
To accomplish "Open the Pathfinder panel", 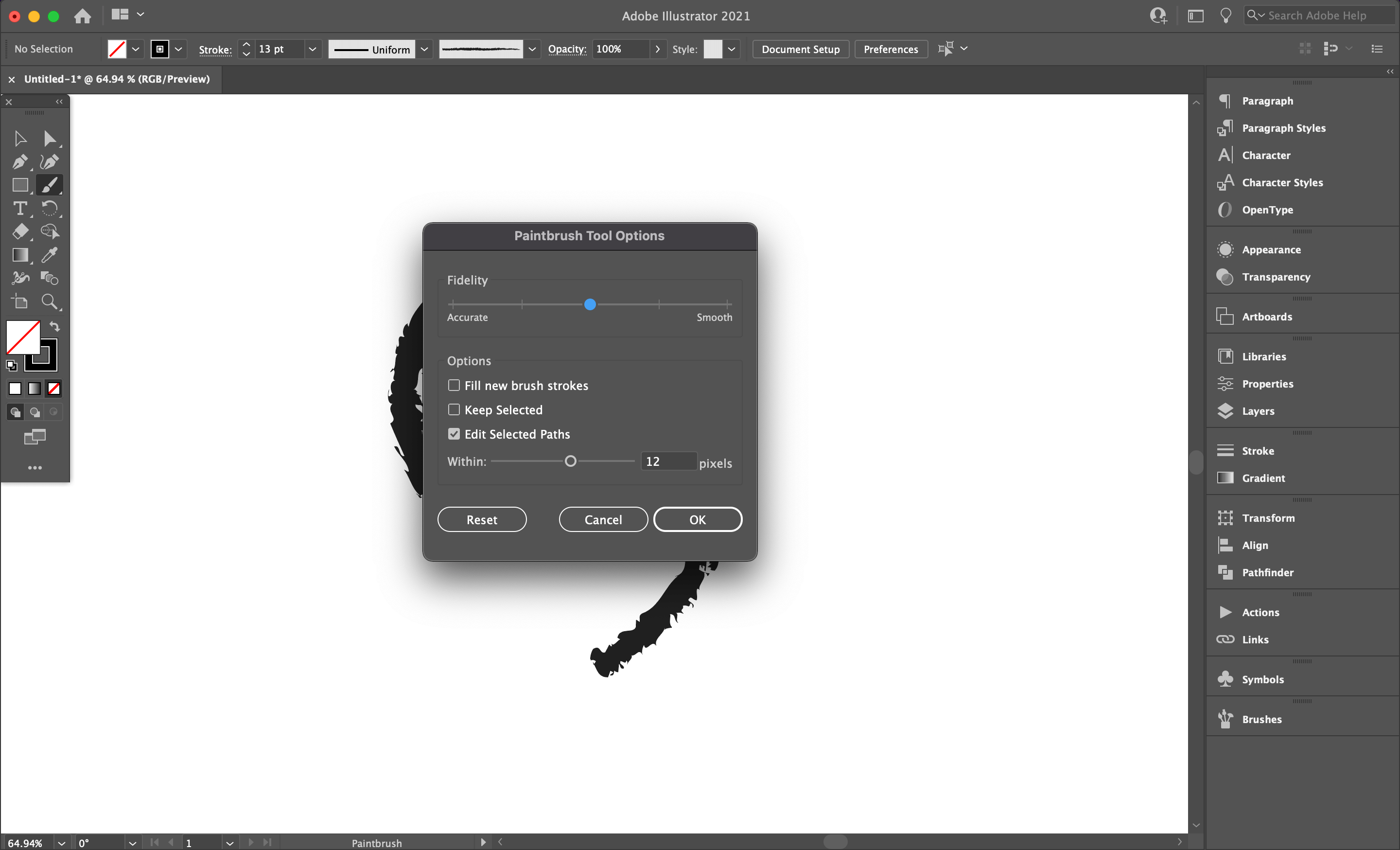I will click(x=1267, y=572).
